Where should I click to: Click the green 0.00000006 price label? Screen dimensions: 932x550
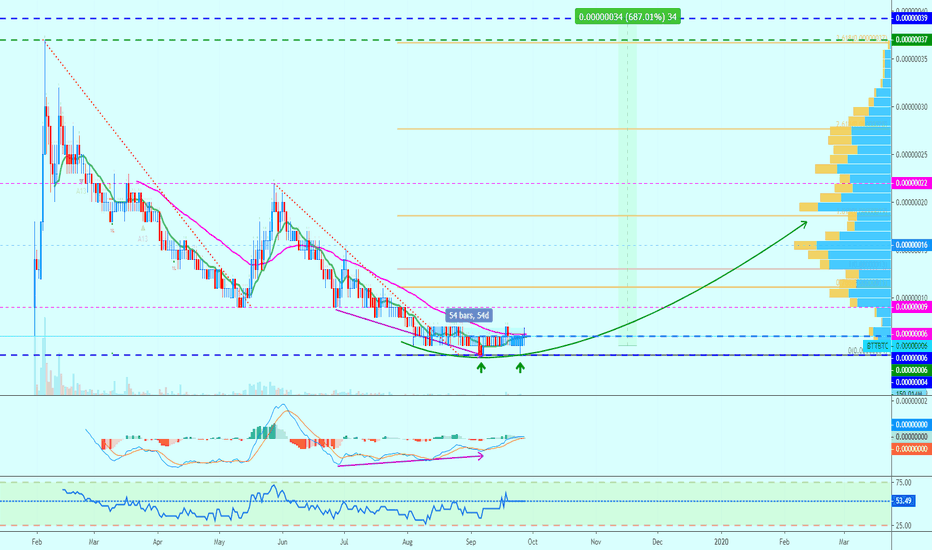coord(911,370)
